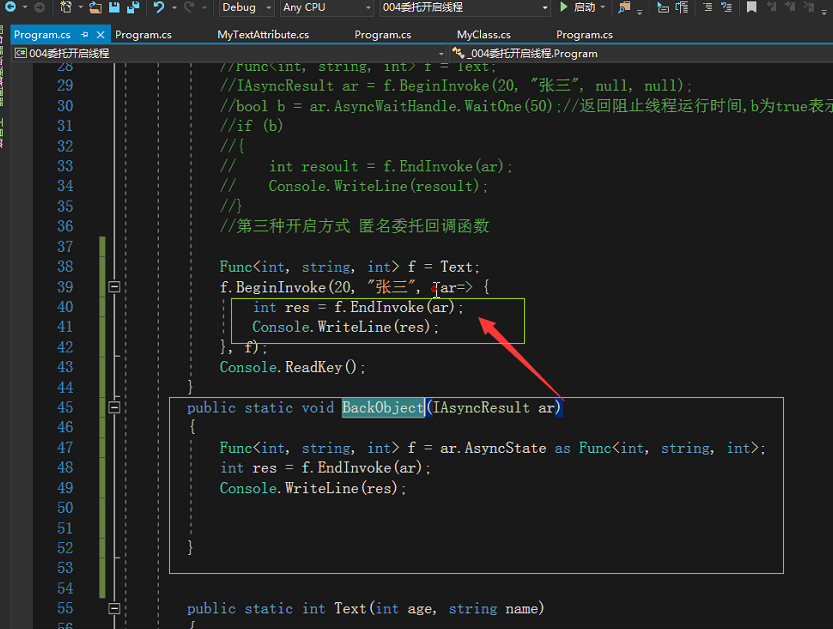Open the New Project dropdown arrow
The image size is (833, 629).
80,7
